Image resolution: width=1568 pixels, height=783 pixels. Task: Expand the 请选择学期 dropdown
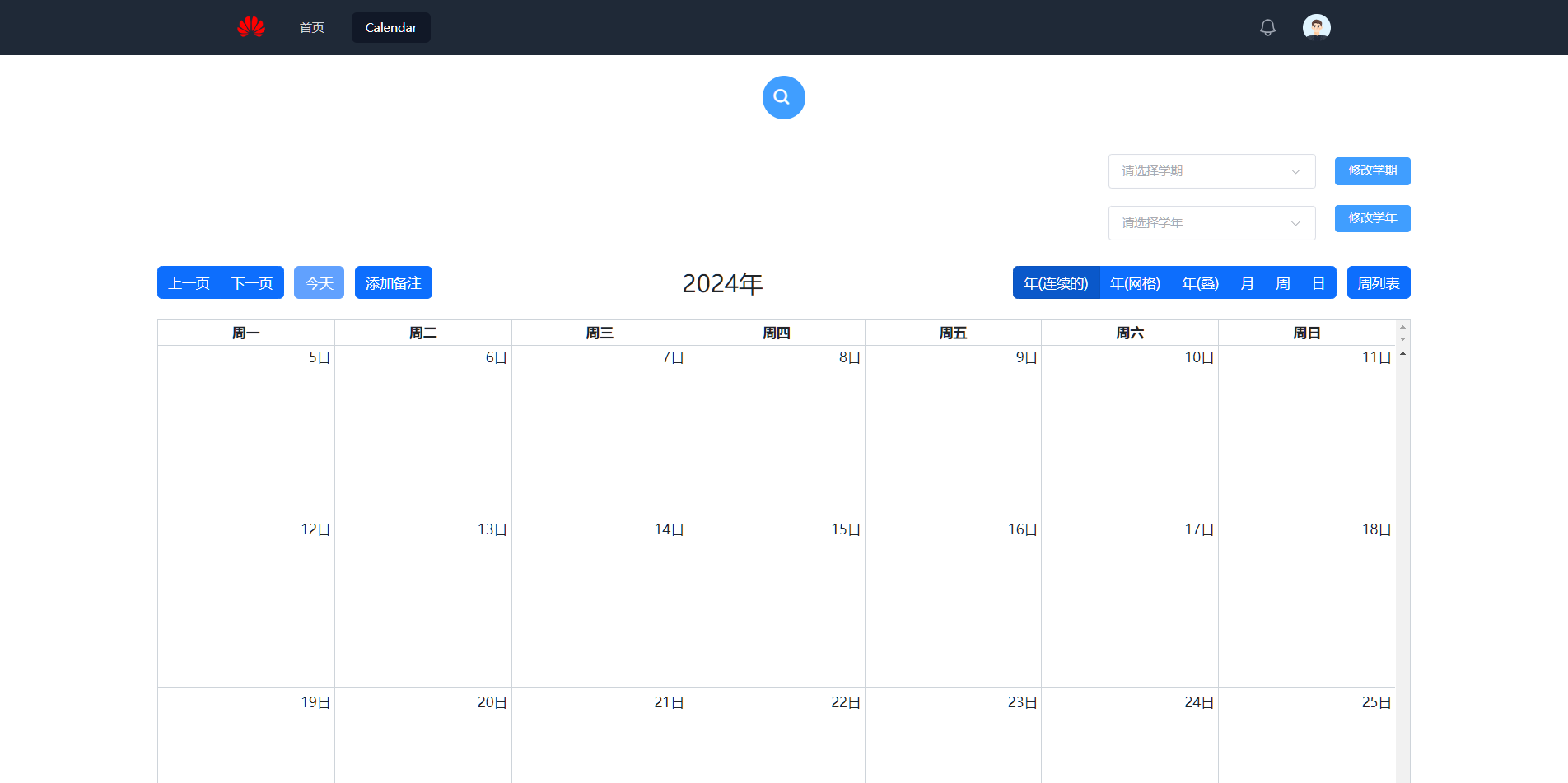1211,171
